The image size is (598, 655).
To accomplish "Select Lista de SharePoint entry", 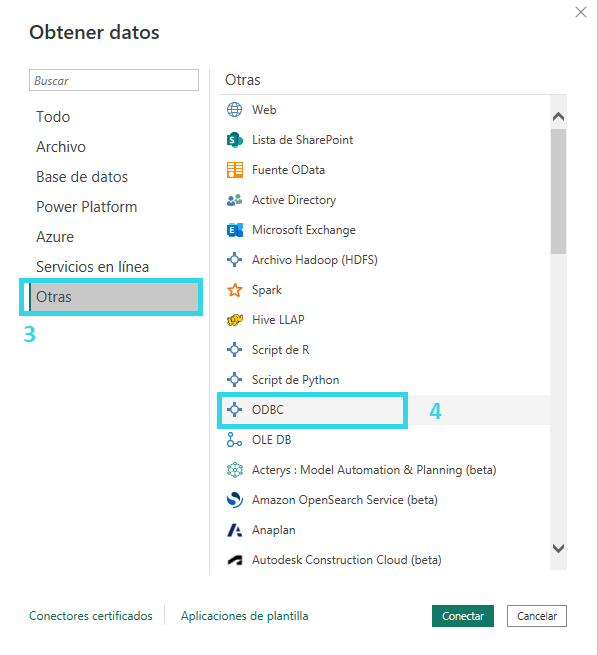I will point(302,140).
